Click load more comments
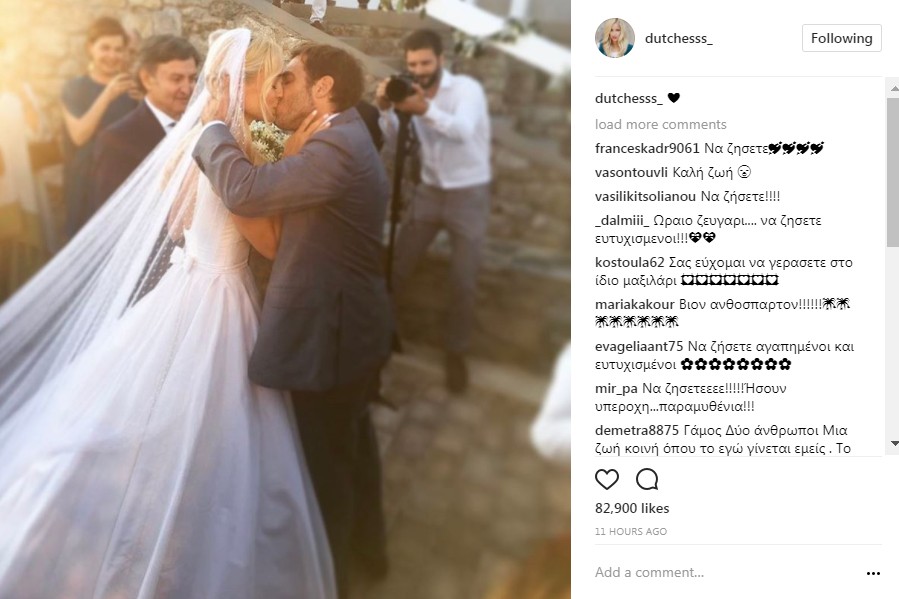 [x=660, y=124]
